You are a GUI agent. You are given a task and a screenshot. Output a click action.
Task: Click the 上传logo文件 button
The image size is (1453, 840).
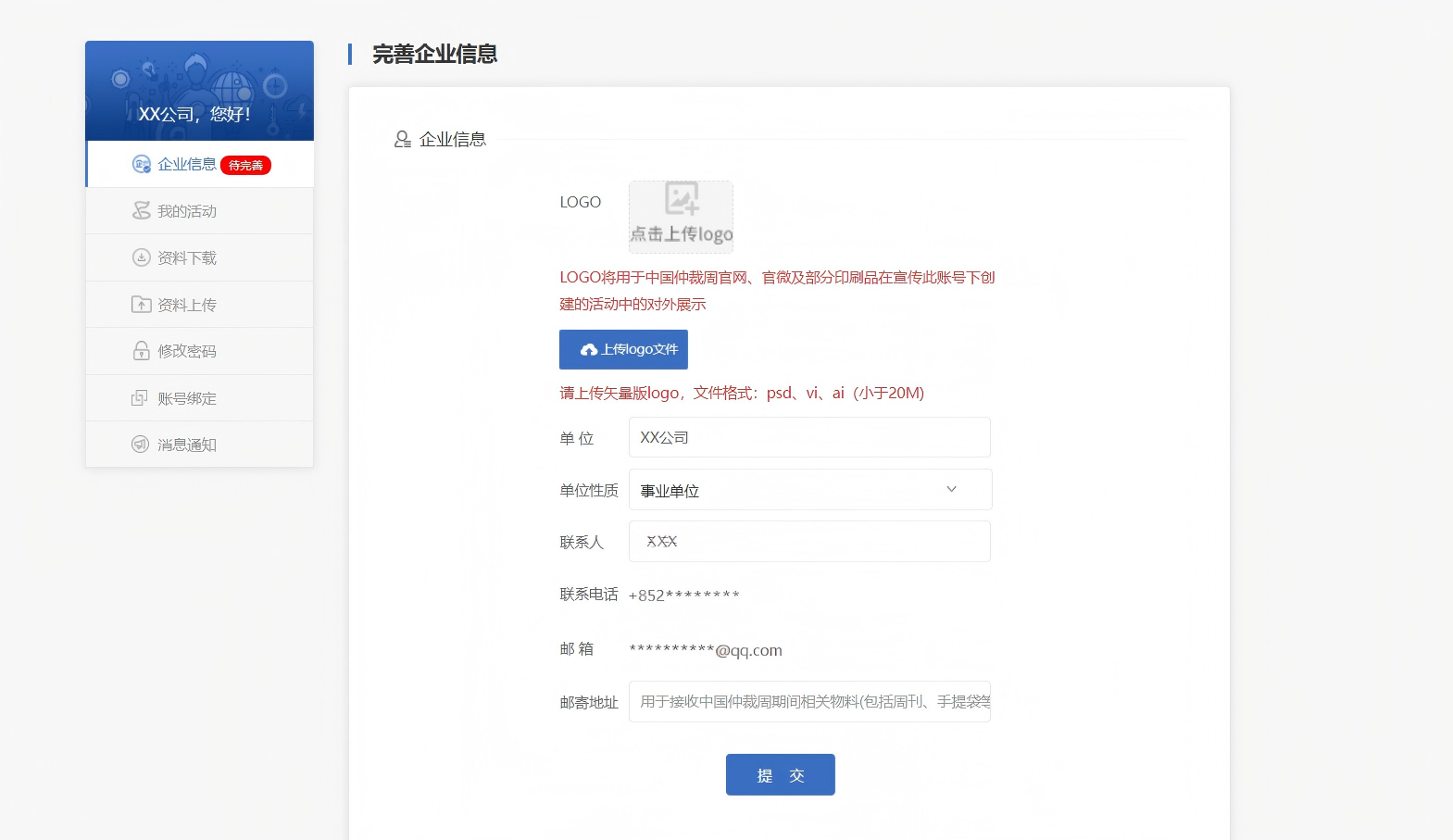pyautogui.click(x=623, y=349)
